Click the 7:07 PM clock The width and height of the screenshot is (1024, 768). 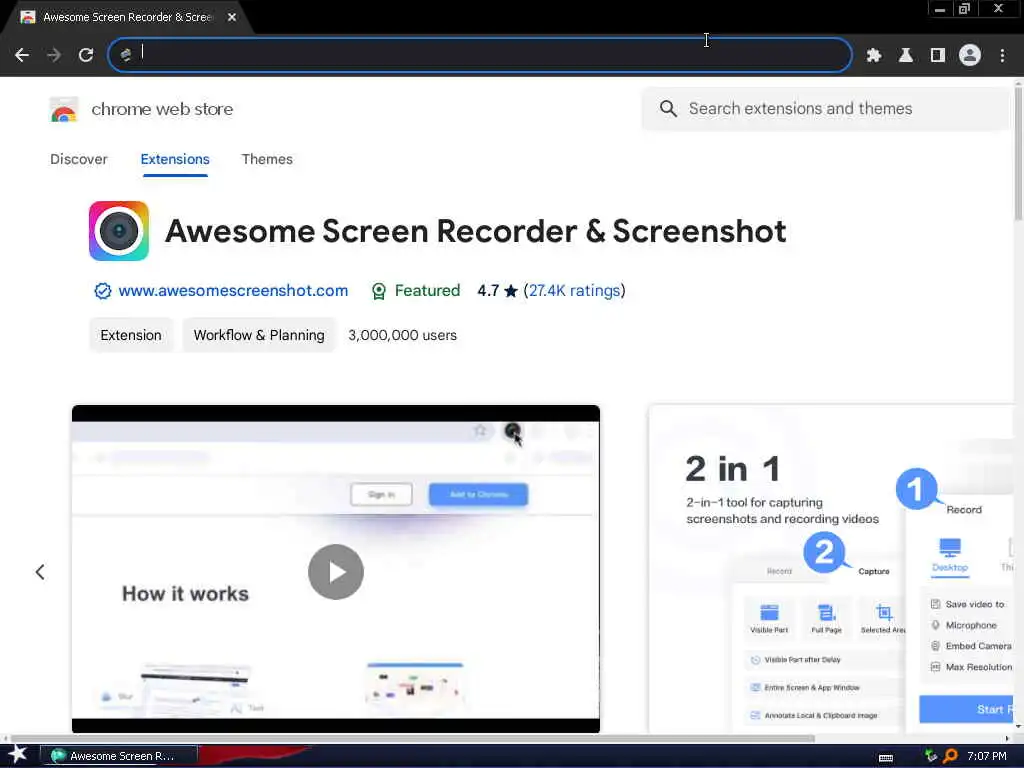987,756
